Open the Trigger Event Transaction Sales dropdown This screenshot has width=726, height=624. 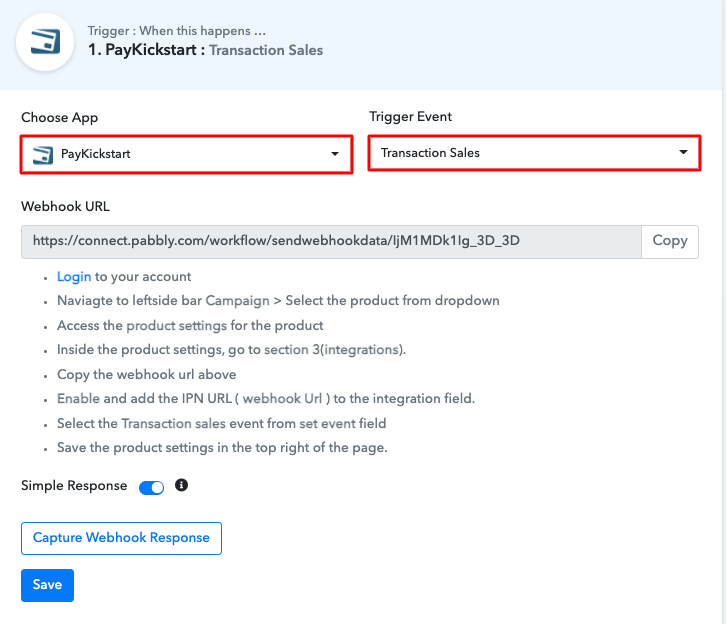coord(534,153)
